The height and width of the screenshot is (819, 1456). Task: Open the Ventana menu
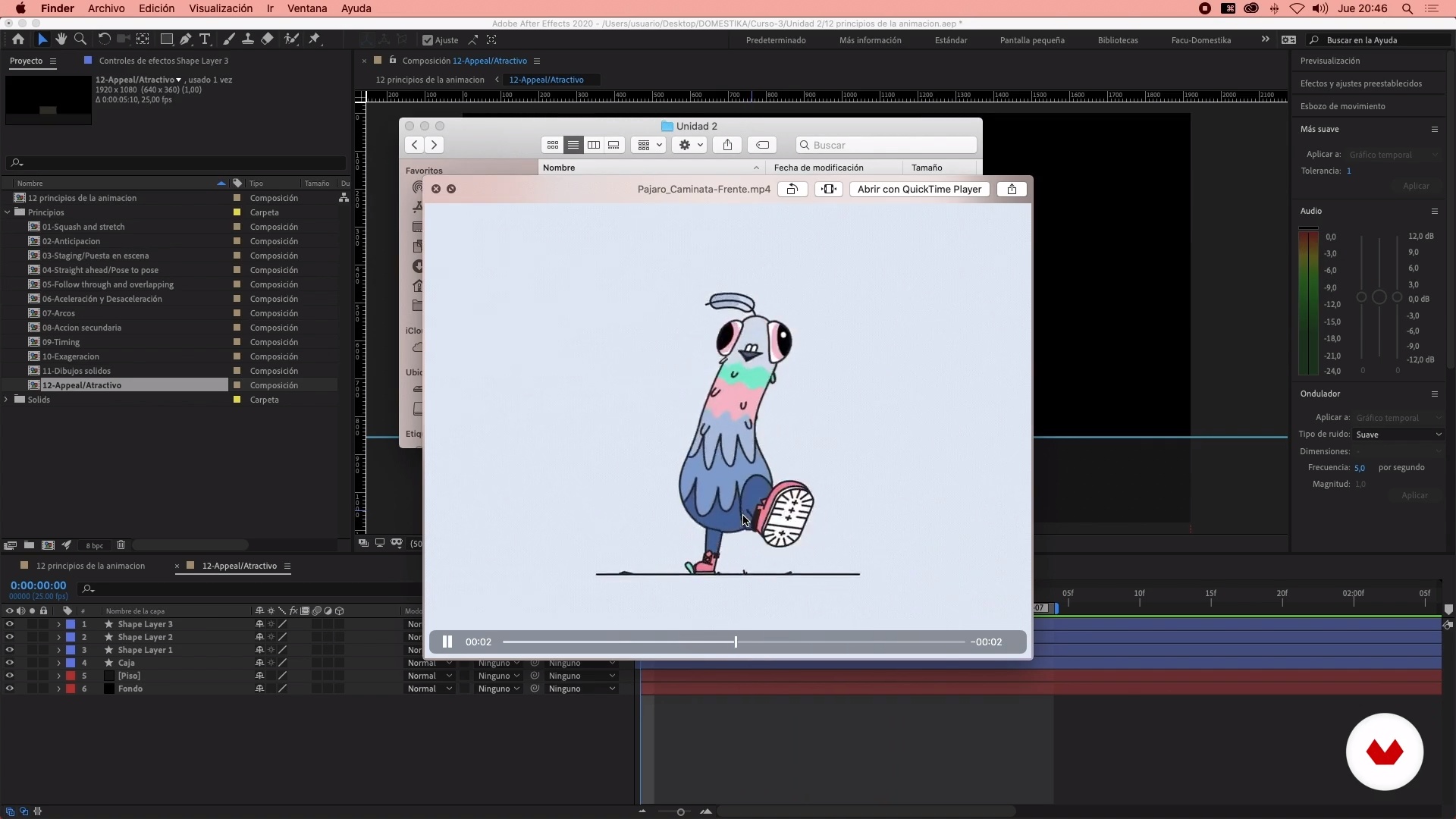307,8
